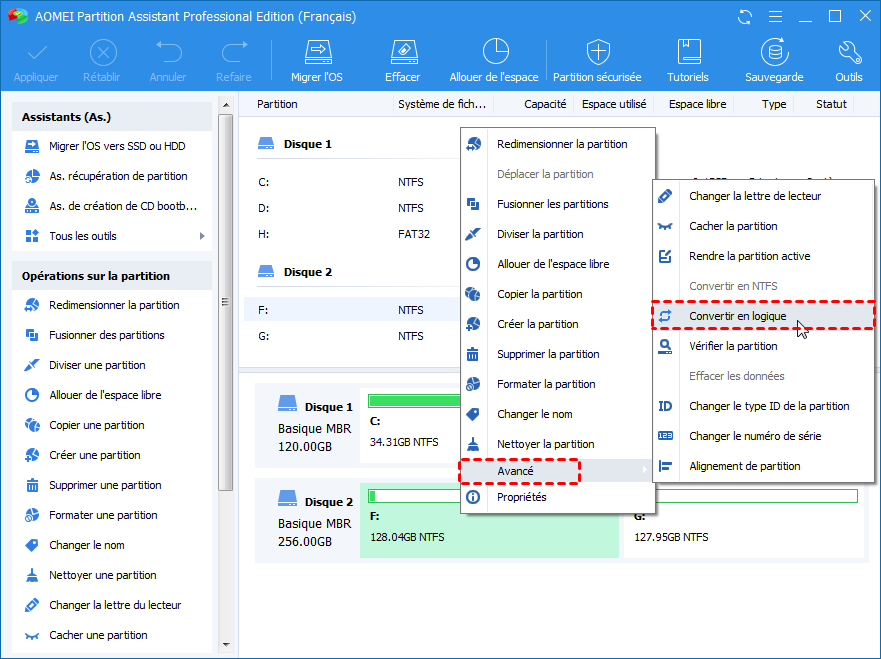881x659 pixels.
Task: Select Cacher la partition in submenu
Action: (763, 226)
